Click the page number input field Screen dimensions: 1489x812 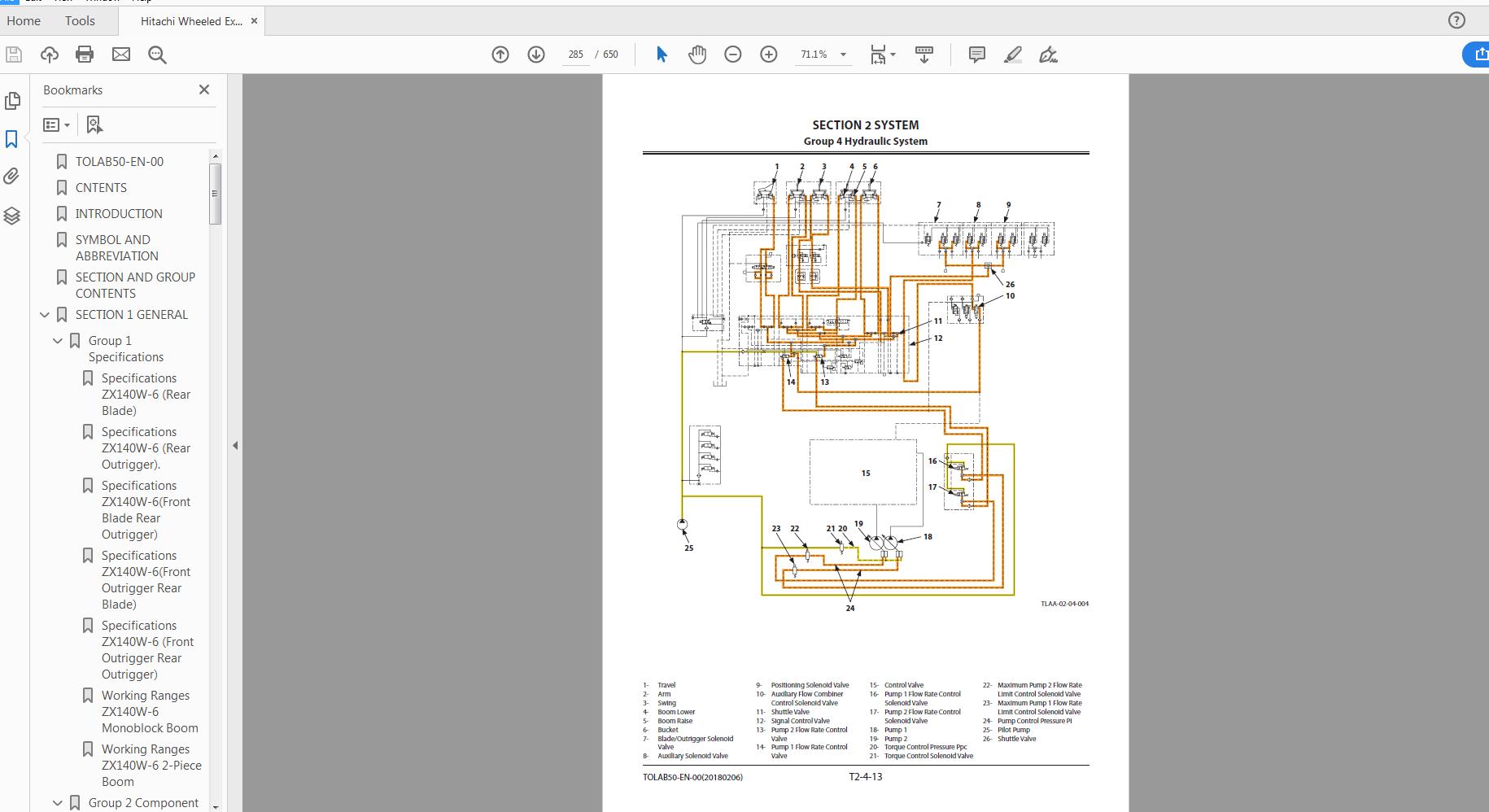(x=575, y=55)
